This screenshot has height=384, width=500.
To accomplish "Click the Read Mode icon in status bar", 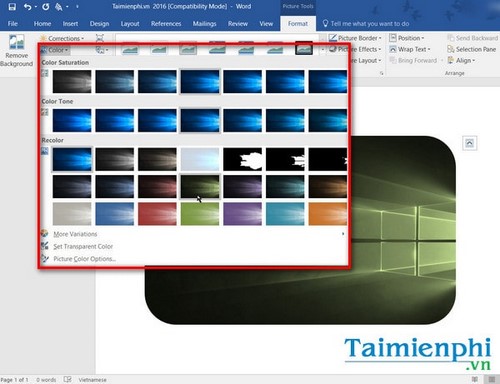I will tap(475, 379).
